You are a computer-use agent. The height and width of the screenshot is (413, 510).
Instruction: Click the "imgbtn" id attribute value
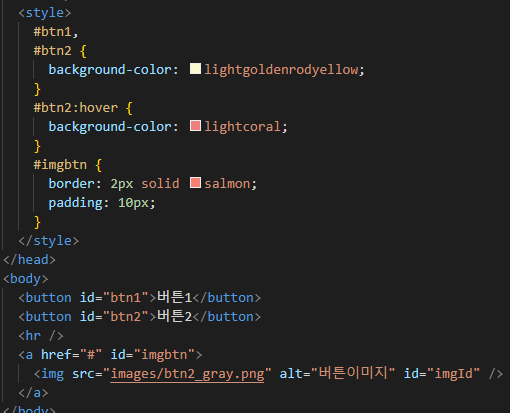[x=164, y=355]
